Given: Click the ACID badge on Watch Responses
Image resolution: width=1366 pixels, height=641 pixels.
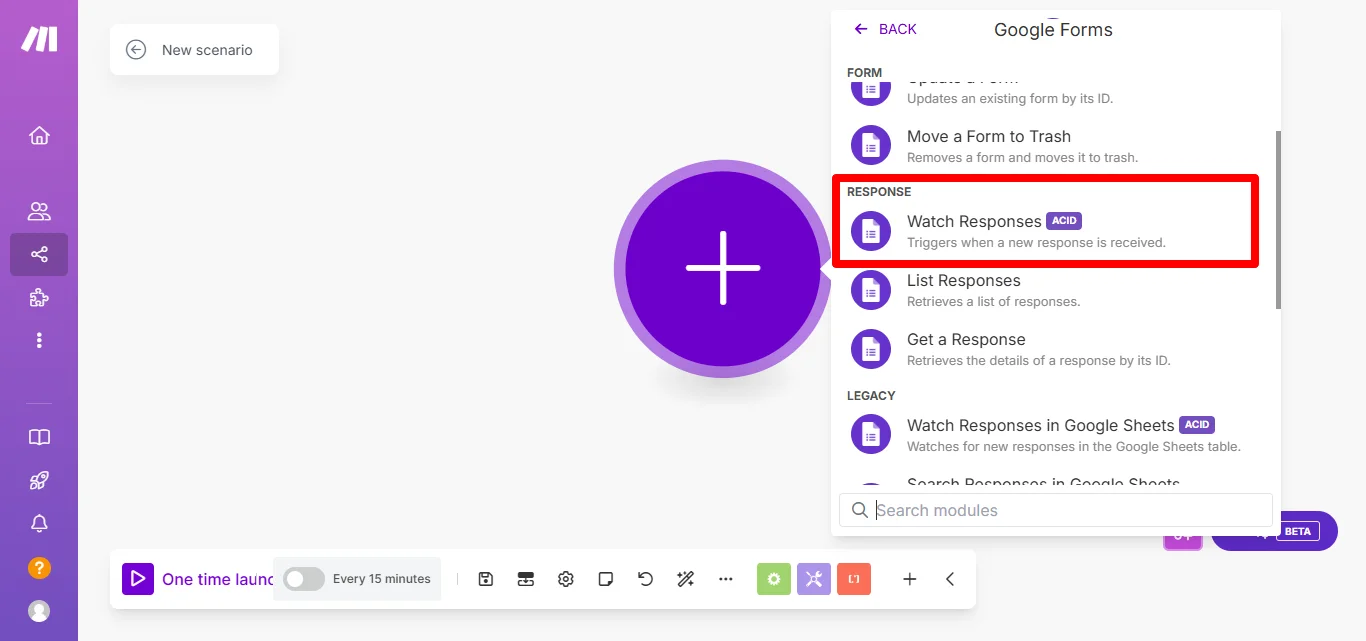Looking at the screenshot, I should [1064, 221].
